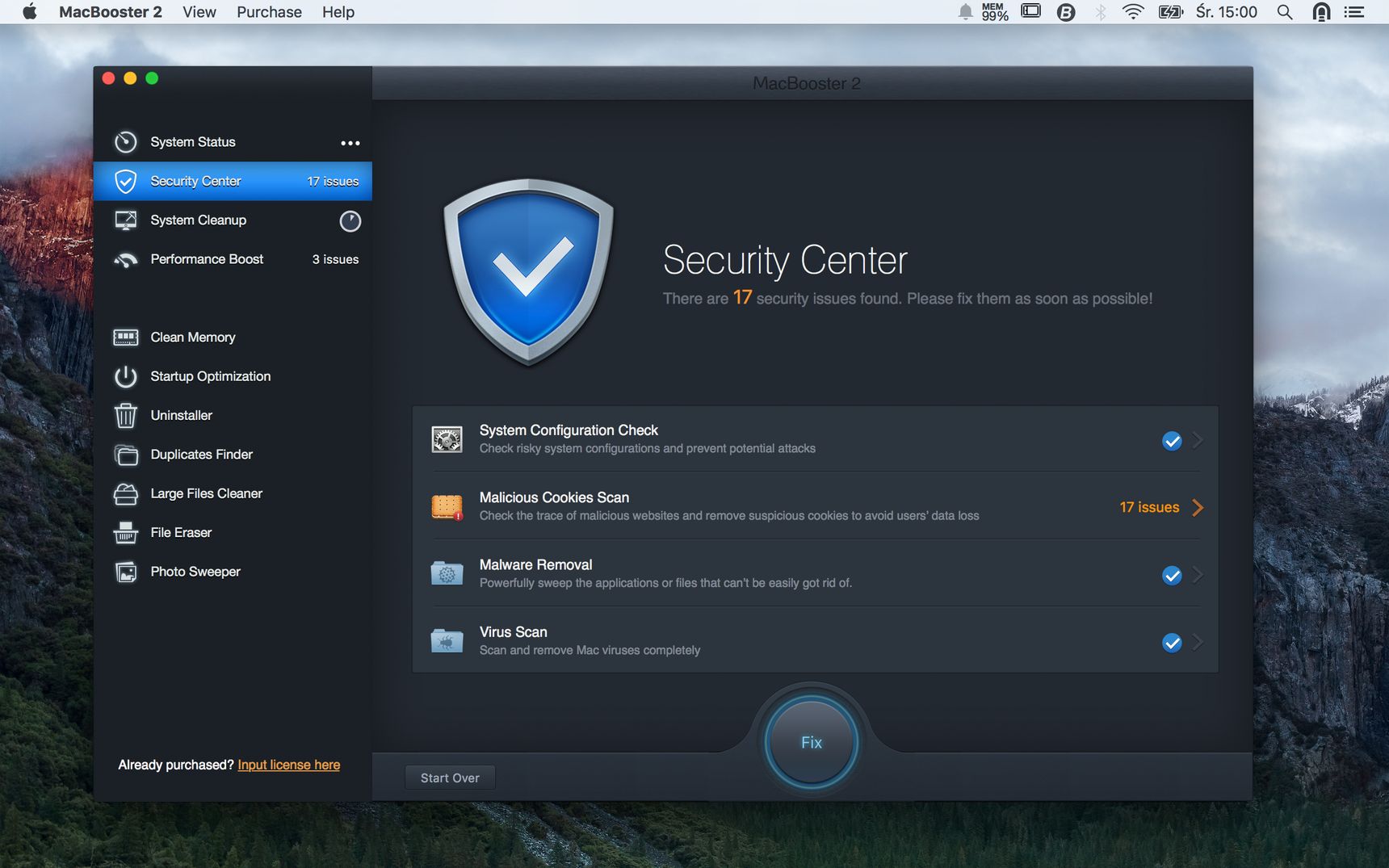The image size is (1389, 868).
Task: Click the large blue shield checkmark graphic
Action: pyautogui.click(x=529, y=272)
